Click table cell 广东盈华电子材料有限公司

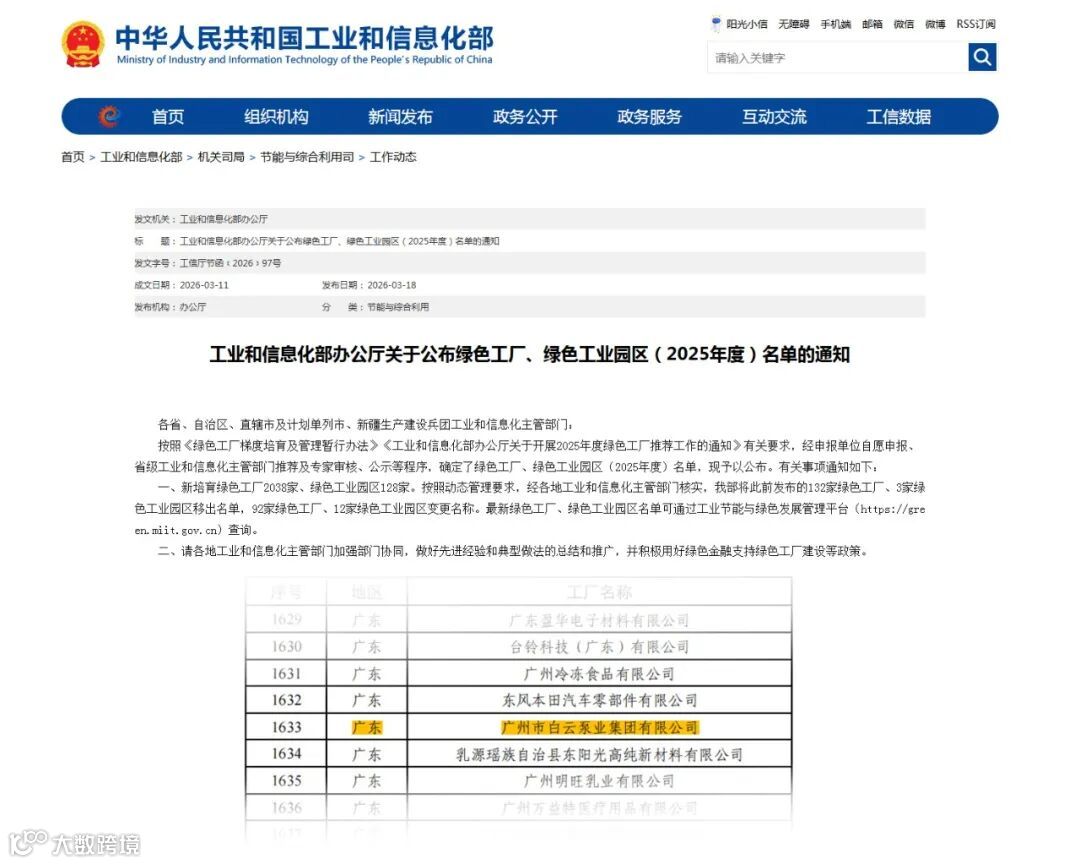tap(599, 620)
